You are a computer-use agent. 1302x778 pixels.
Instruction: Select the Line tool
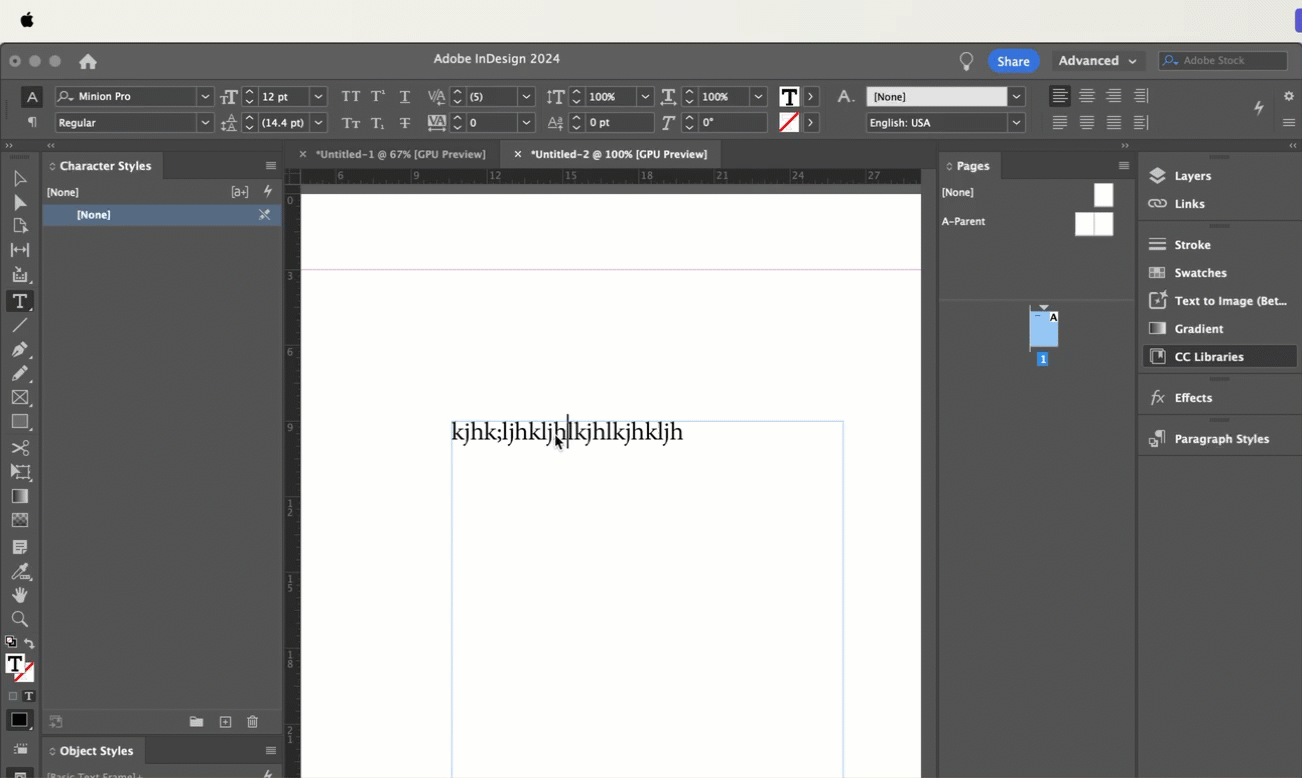20,326
